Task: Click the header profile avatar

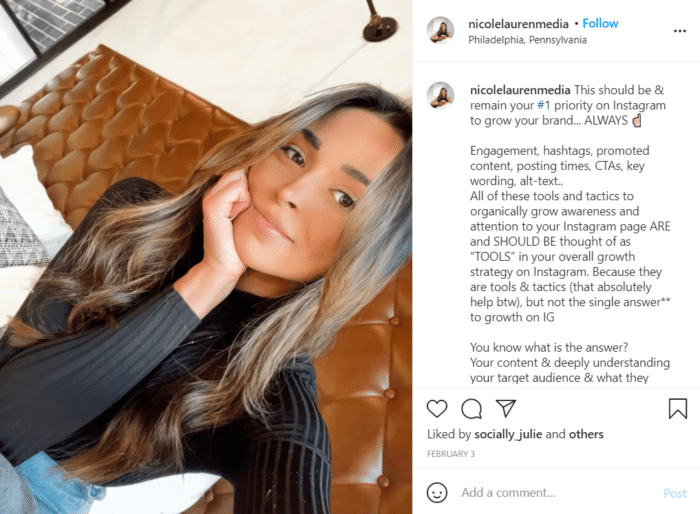Action: [x=441, y=30]
